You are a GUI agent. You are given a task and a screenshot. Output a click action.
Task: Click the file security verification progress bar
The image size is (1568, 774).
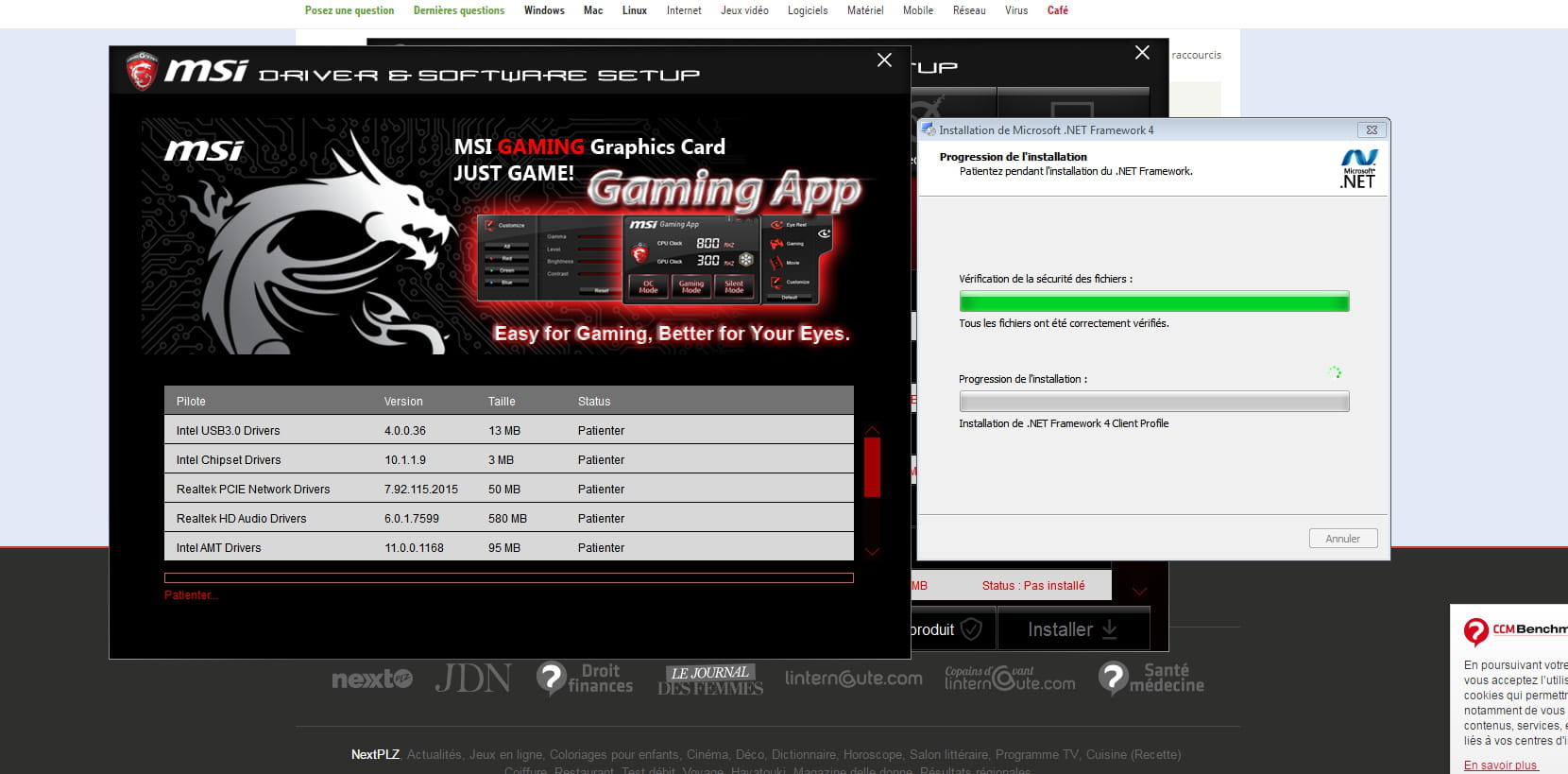(x=1154, y=301)
